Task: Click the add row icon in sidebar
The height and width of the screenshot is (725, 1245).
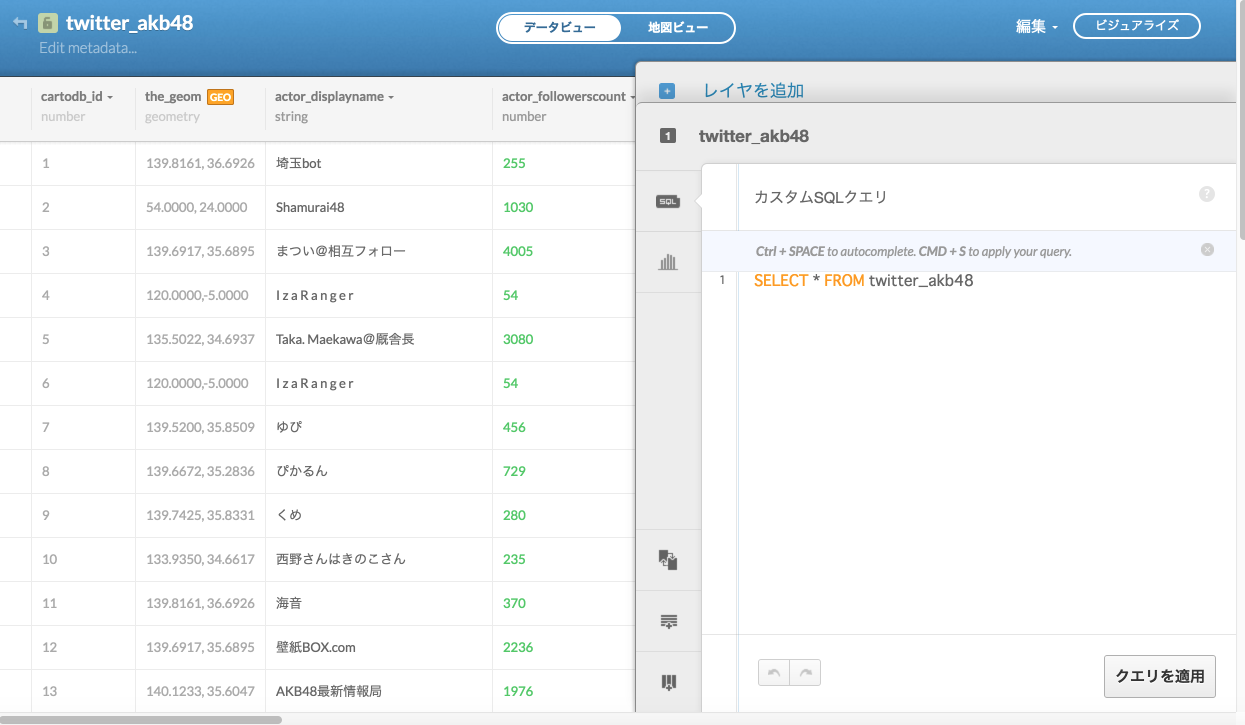Action: [668, 621]
